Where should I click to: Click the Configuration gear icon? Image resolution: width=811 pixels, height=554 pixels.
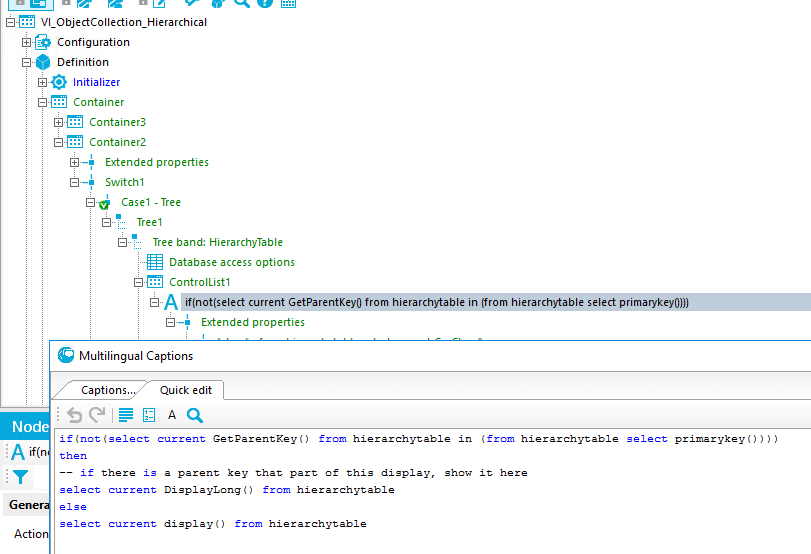pos(43,42)
